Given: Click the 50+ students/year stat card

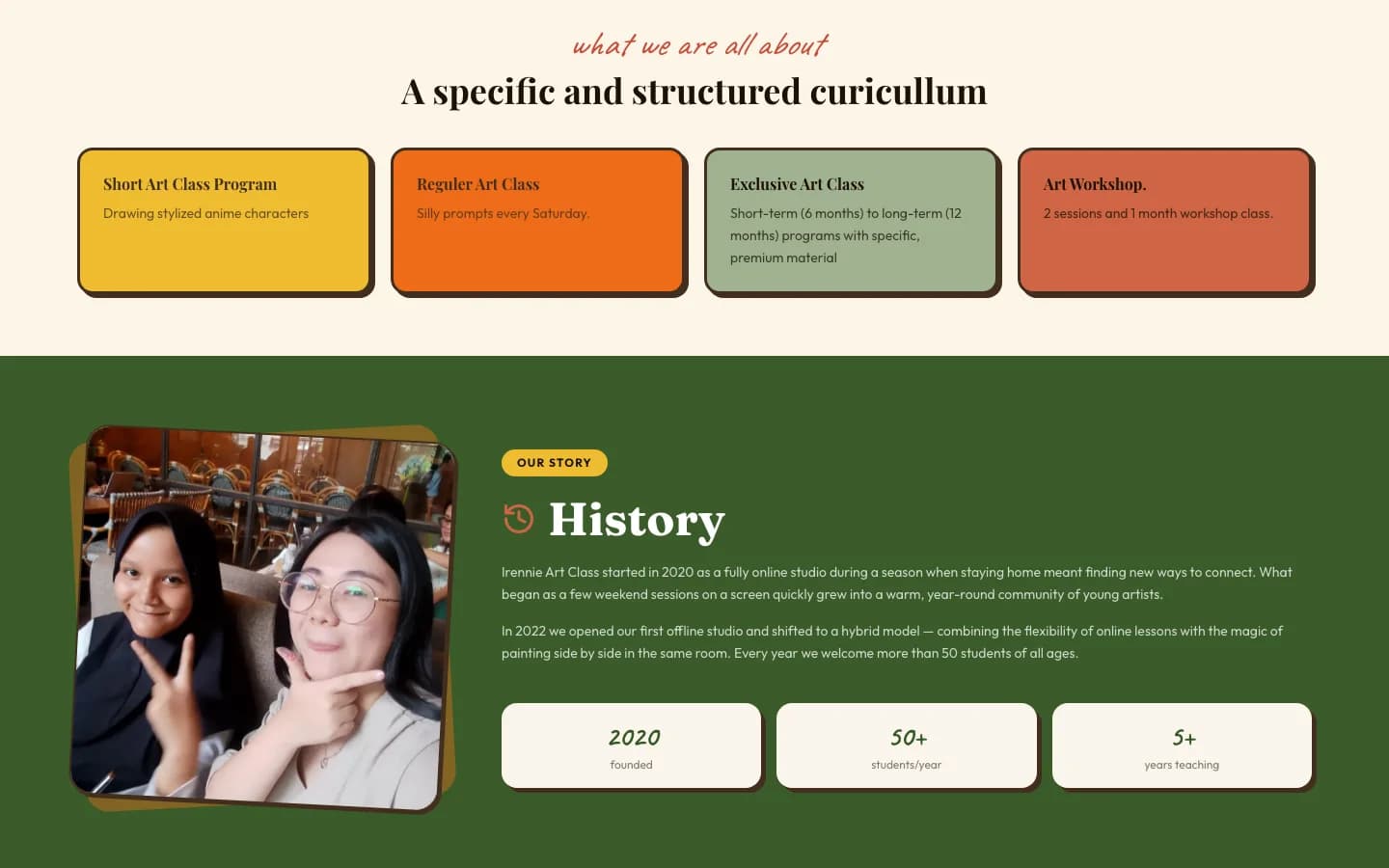Looking at the screenshot, I should (x=907, y=746).
